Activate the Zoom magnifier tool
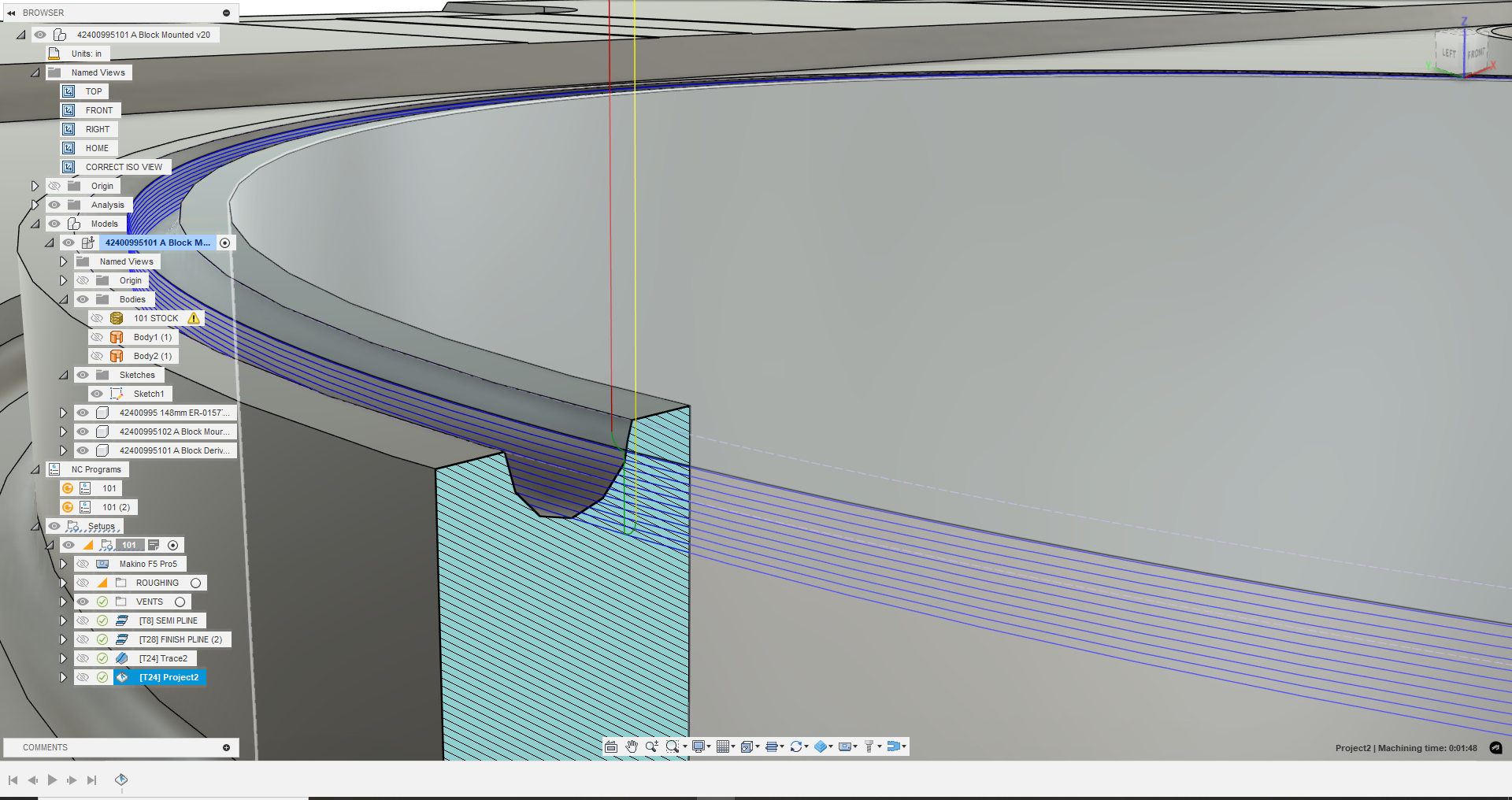The image size is (1512, 800). tap(651, 746)
